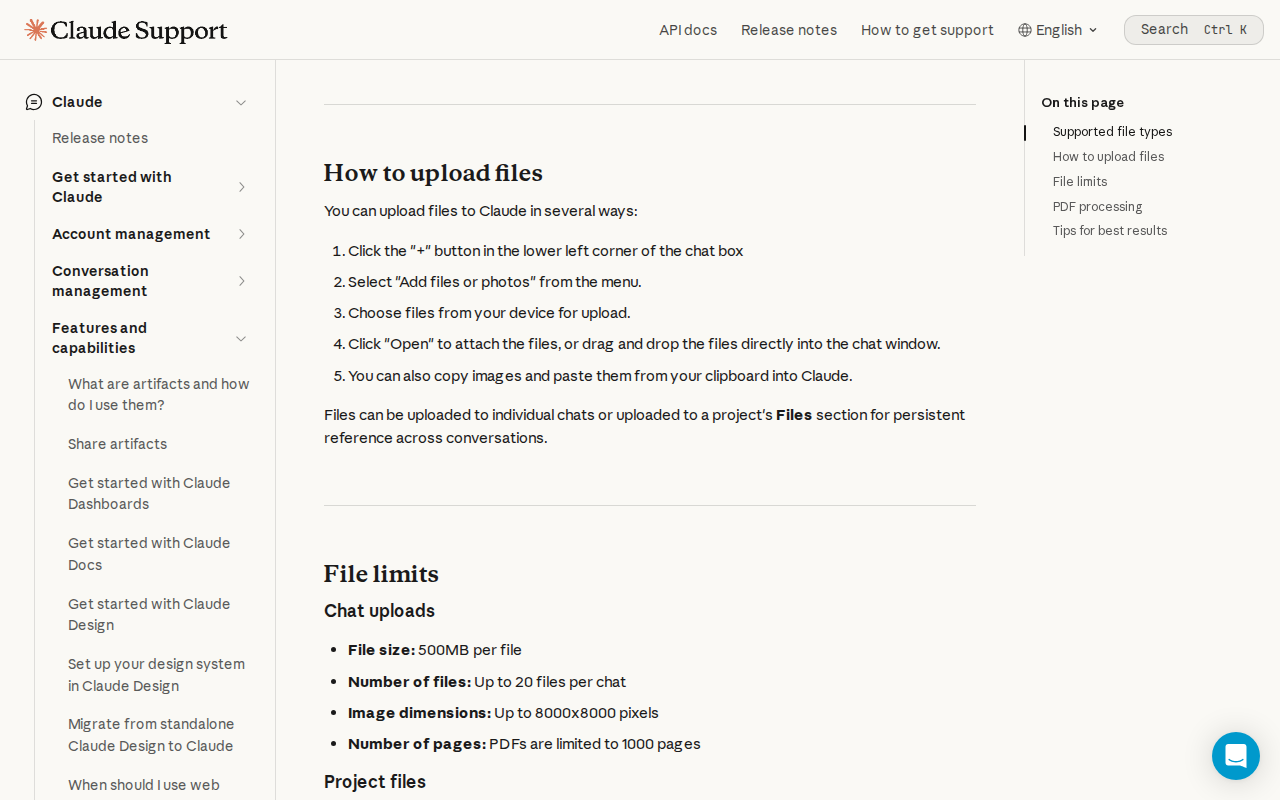Open Release notes in the sidebar
Viewport: 1280px width, 800px height.
tap(100, 138)
